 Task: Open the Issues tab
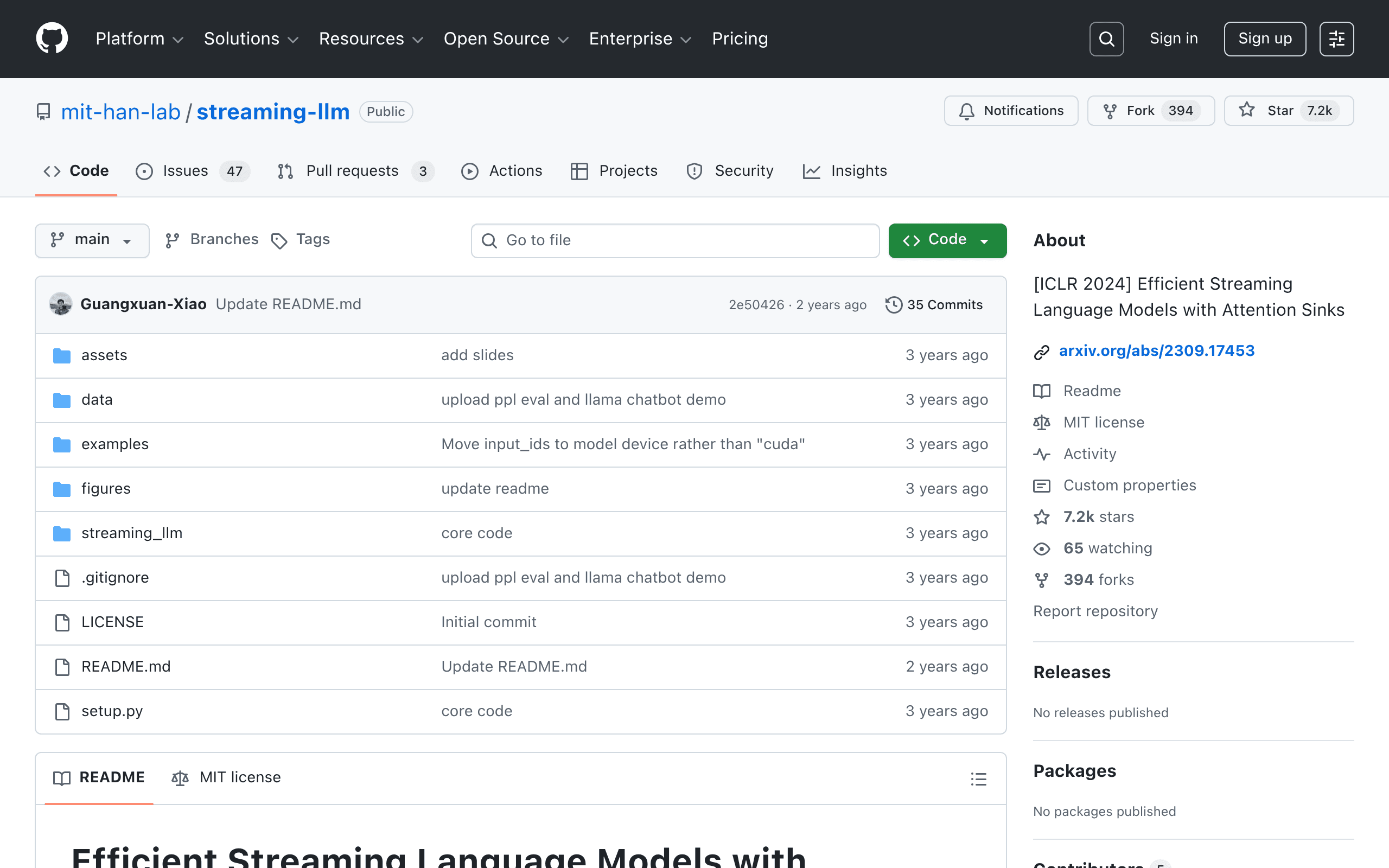(x=192, y=171)
